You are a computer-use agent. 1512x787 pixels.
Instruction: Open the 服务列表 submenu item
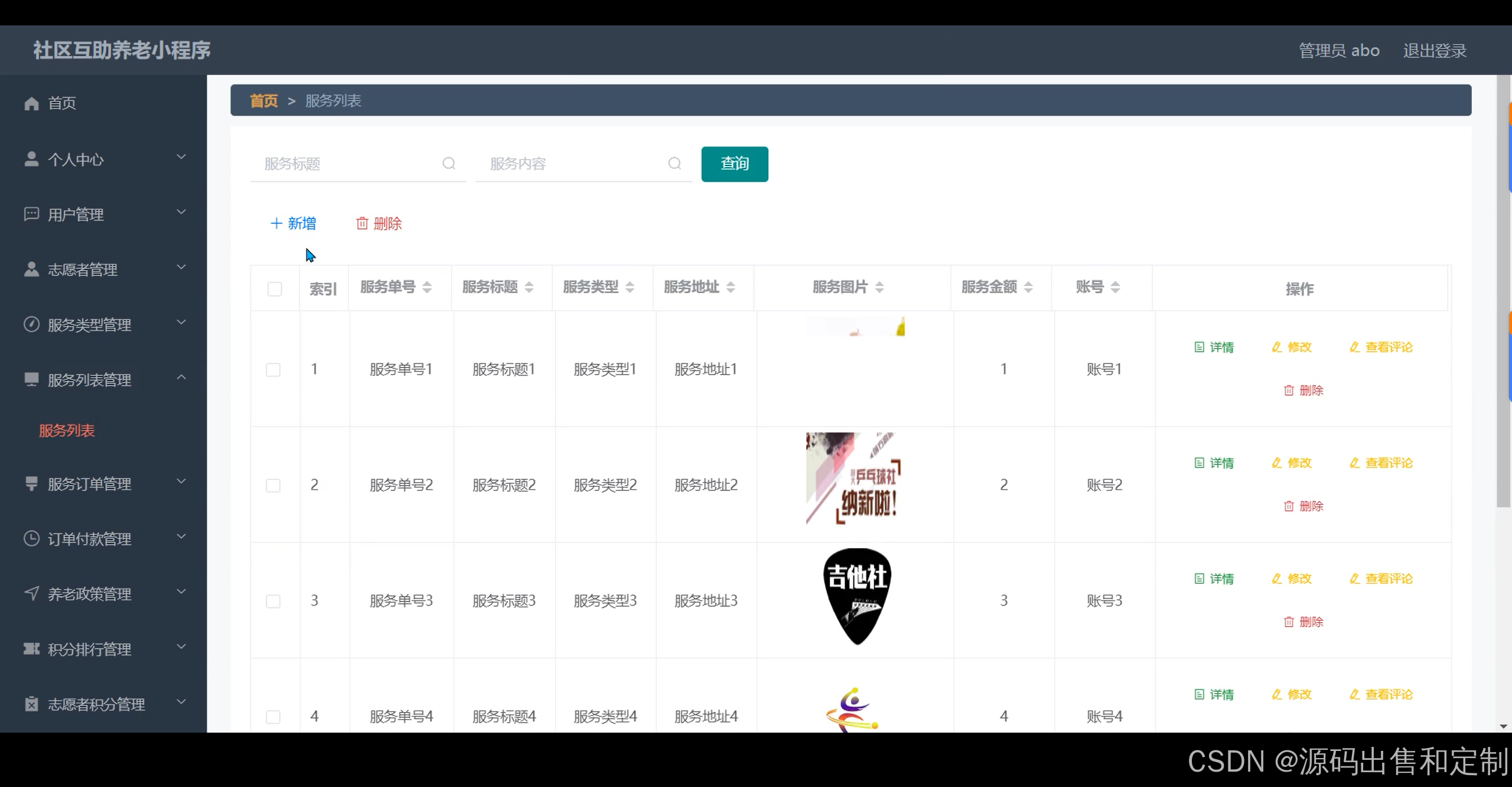coord(67,431)
